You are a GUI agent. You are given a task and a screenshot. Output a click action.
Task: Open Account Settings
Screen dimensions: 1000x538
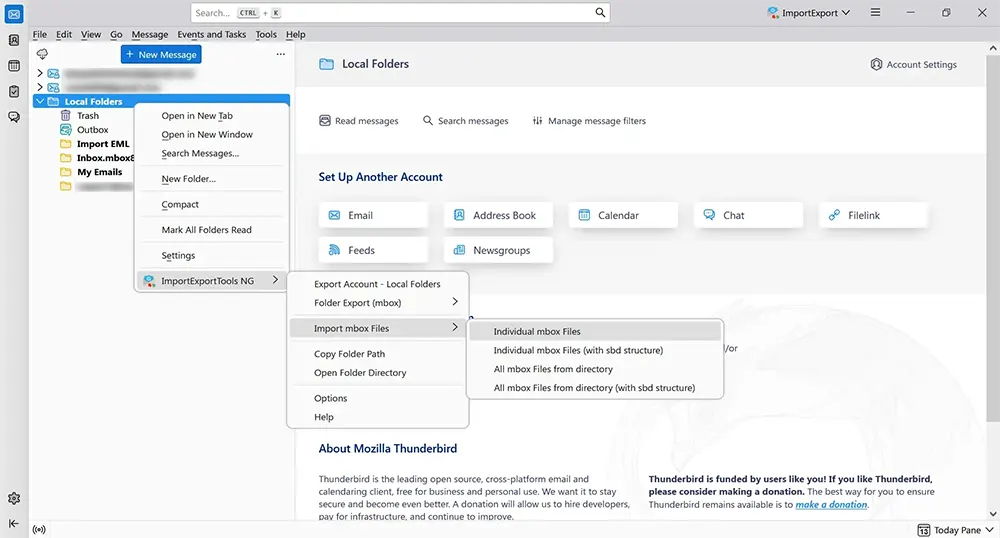(913, 64)
